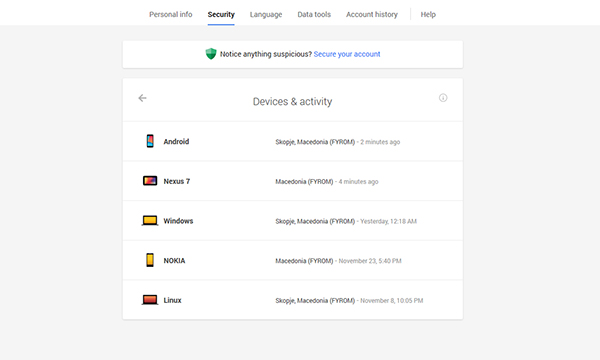Click the 'Notice anything suspicious?' text
This screenshot has width=600, height=360.
(266, 54)
